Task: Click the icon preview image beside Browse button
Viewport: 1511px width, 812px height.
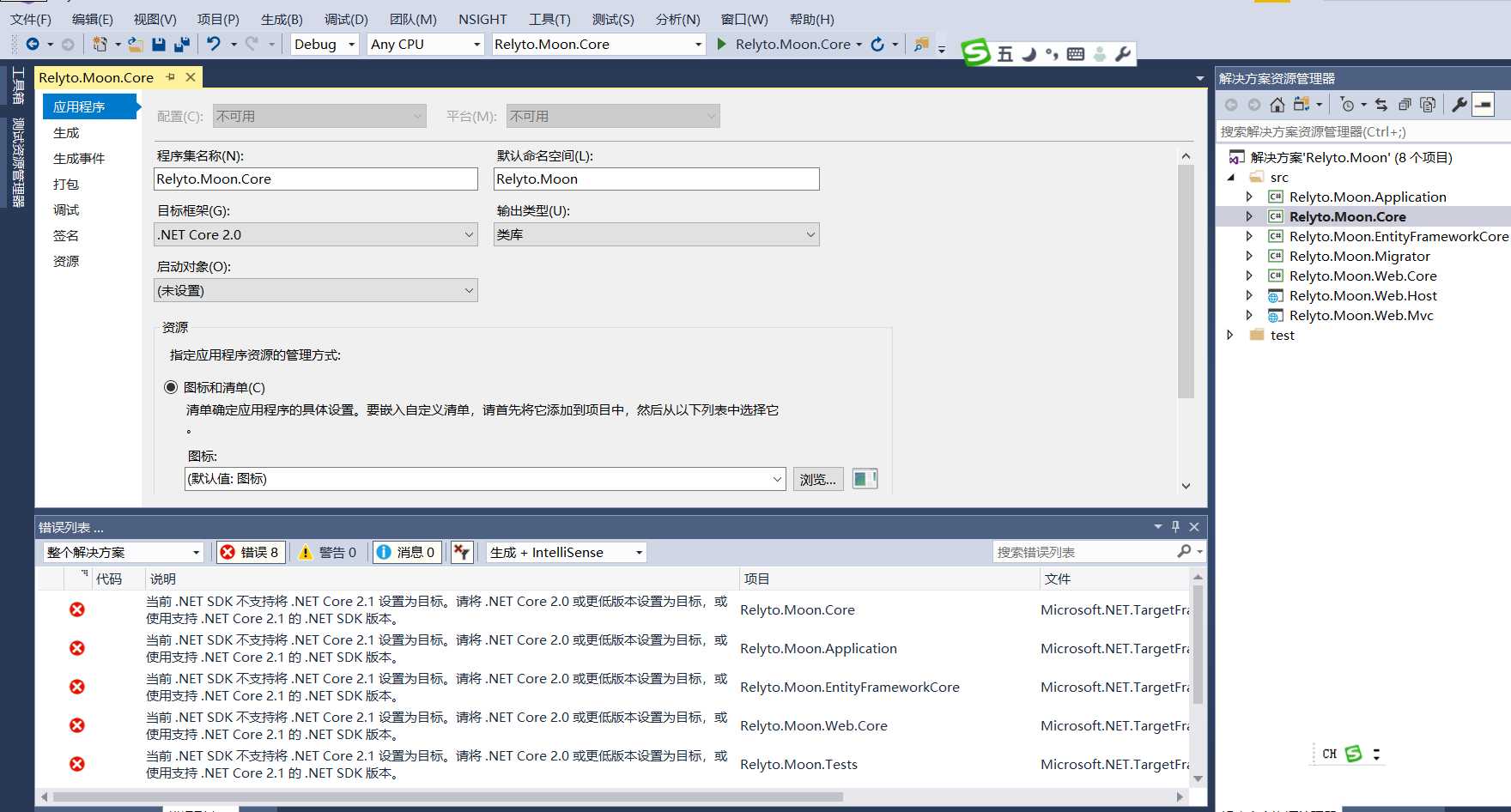Action: (x=865, y=479)
